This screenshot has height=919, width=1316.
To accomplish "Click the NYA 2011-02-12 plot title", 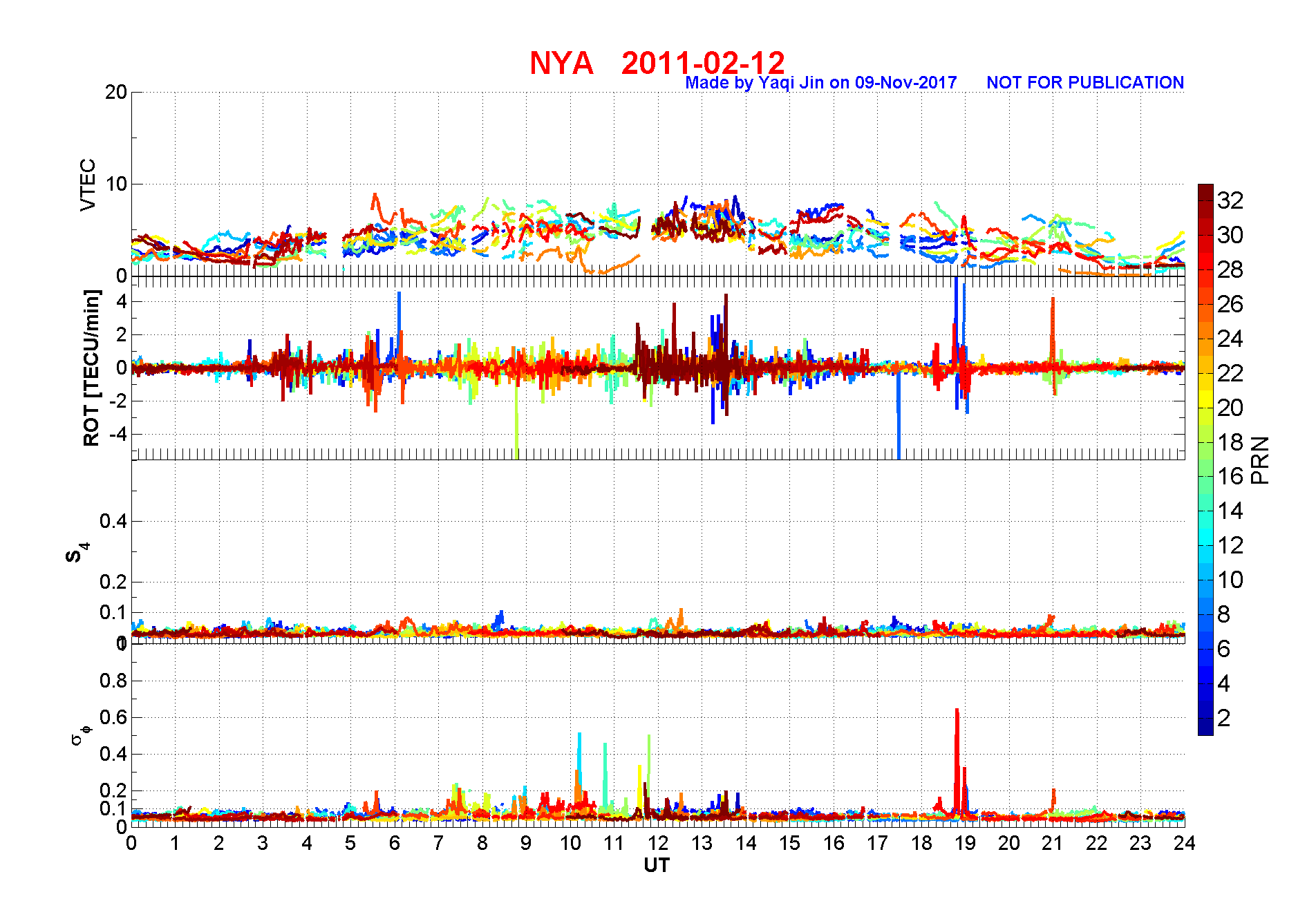I will pos(657,63).
